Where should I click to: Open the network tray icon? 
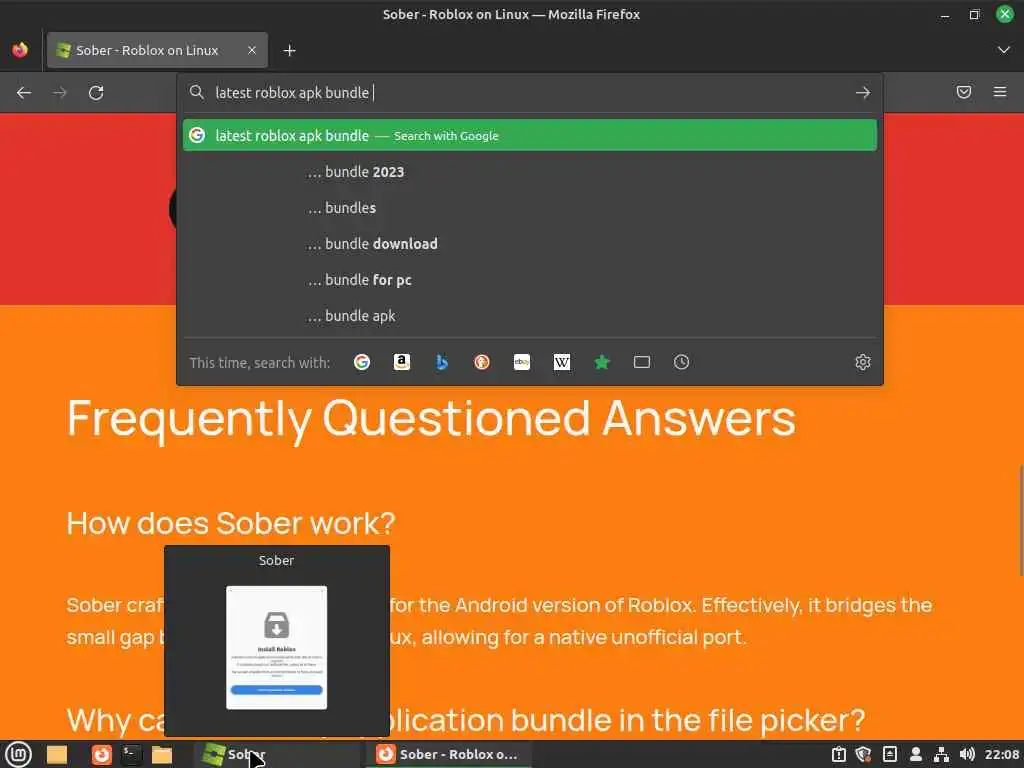tap(941, 754)
